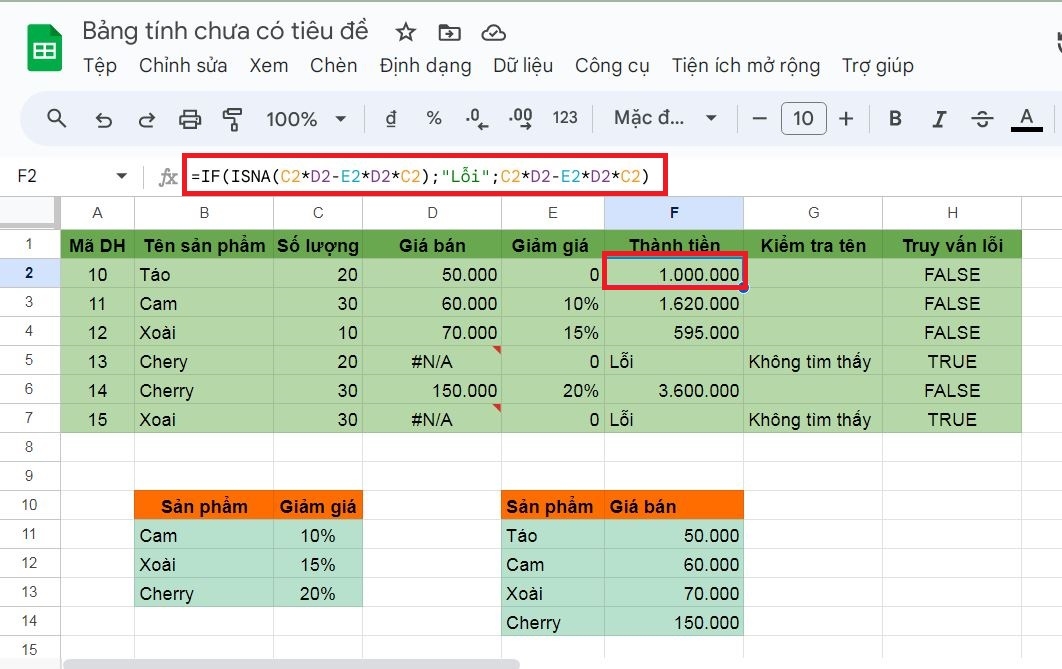Activate the paint format tool
Screen dimensions: 1062x669
232,120
